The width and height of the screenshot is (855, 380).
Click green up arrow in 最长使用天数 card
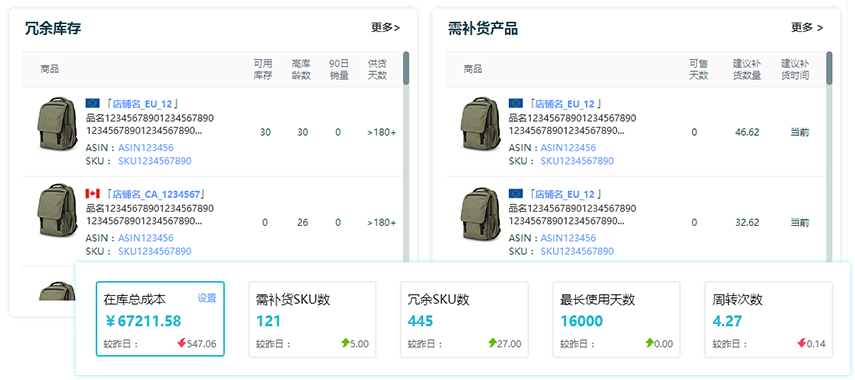coord(649,343)
